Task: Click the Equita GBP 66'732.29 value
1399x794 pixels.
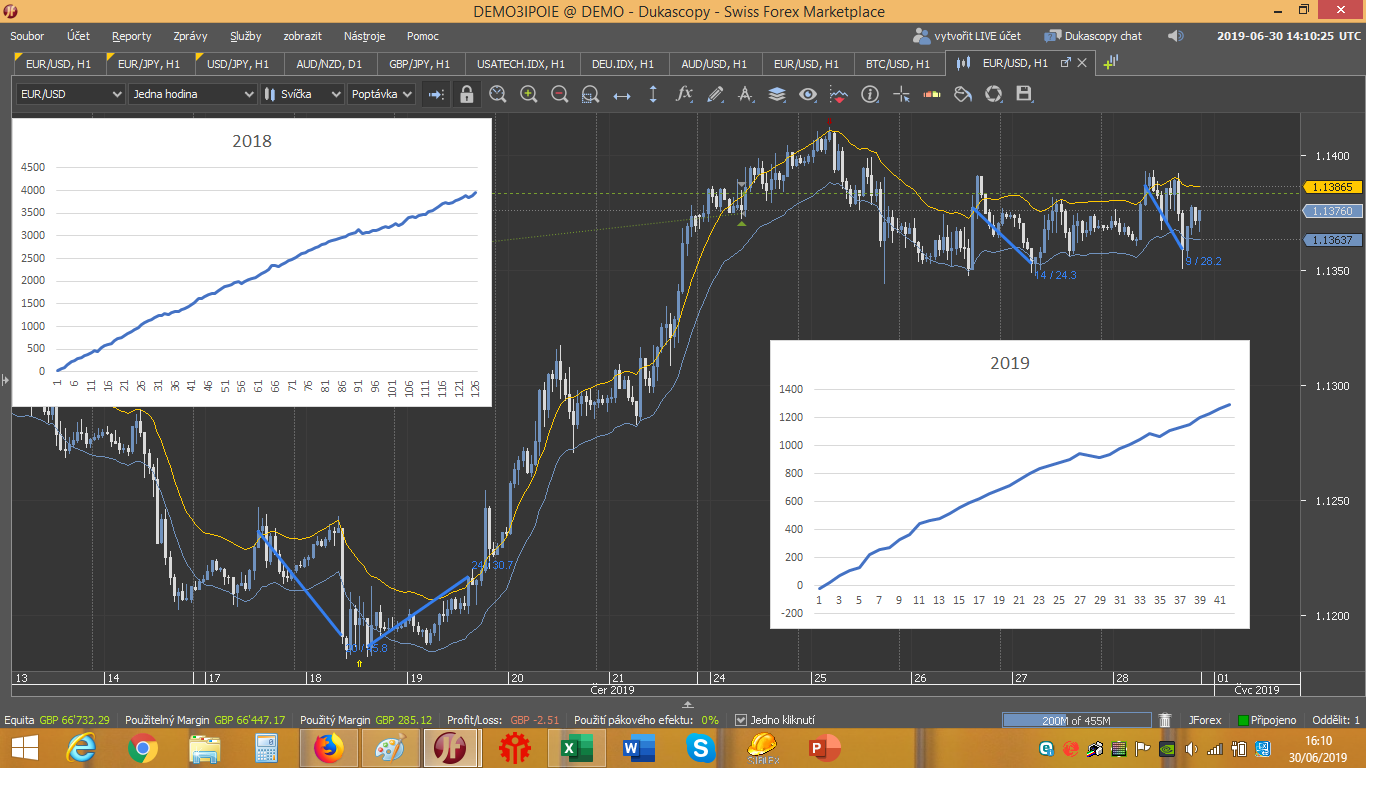Action: point(57,720)
